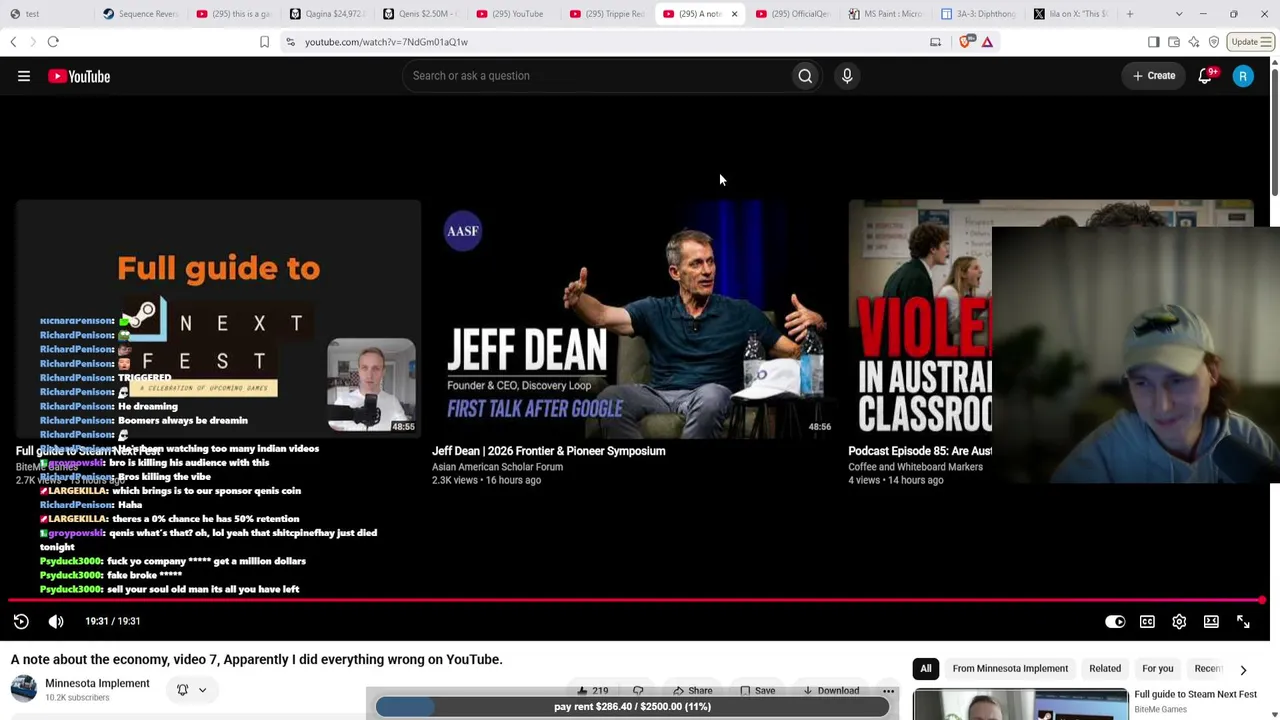Click the 19:31 / 19:31 time display

[x=112, y=621]
